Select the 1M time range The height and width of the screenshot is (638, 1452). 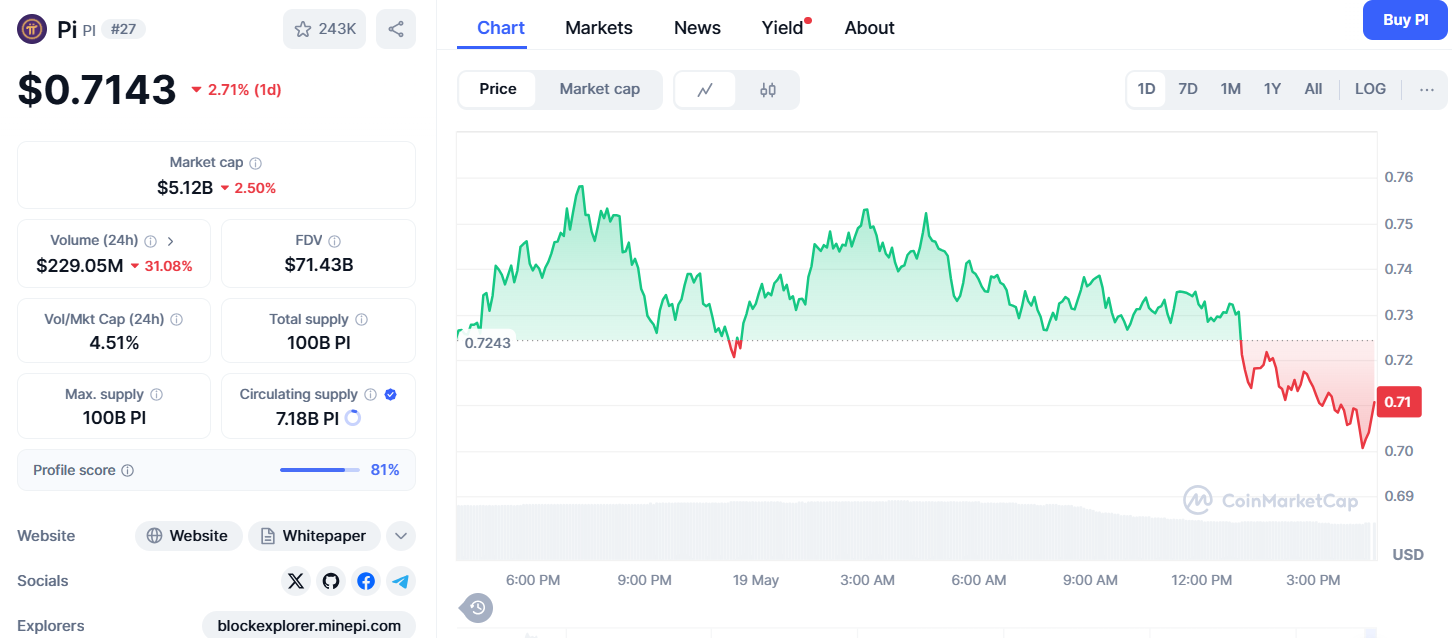click(x=1230, y=89)
